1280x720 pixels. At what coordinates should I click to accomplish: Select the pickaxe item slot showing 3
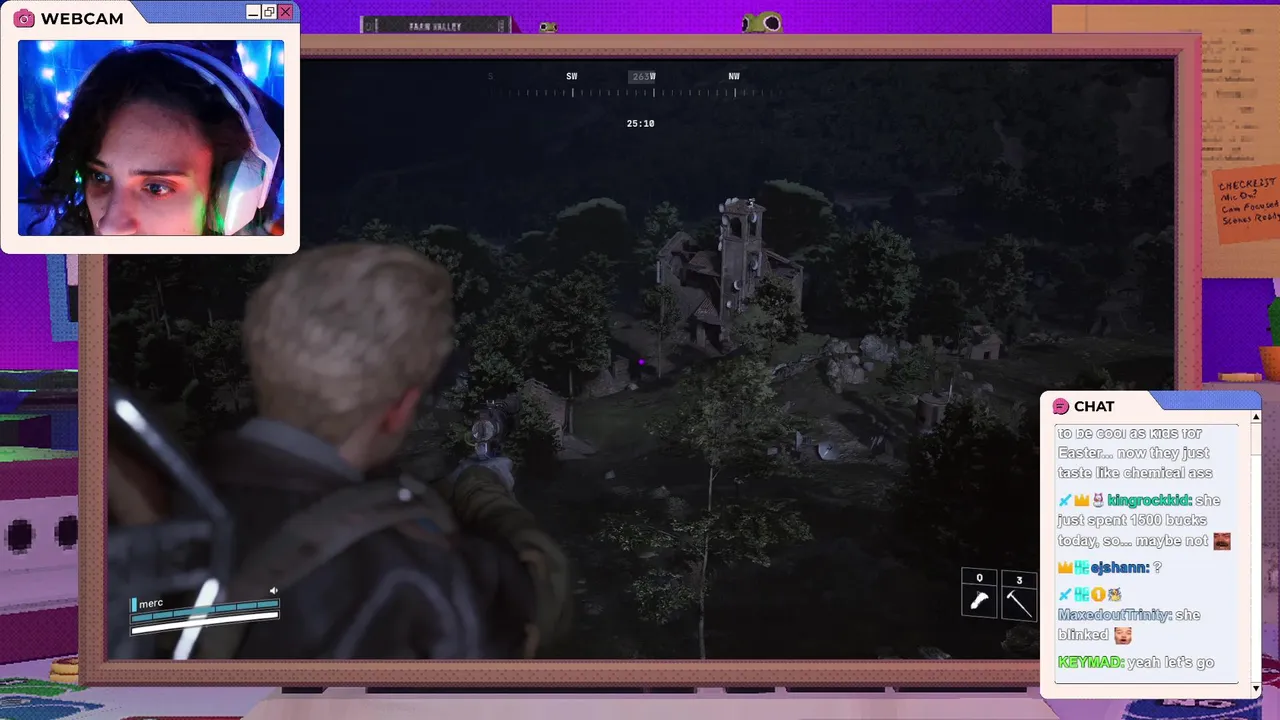tap(1019, 594)
